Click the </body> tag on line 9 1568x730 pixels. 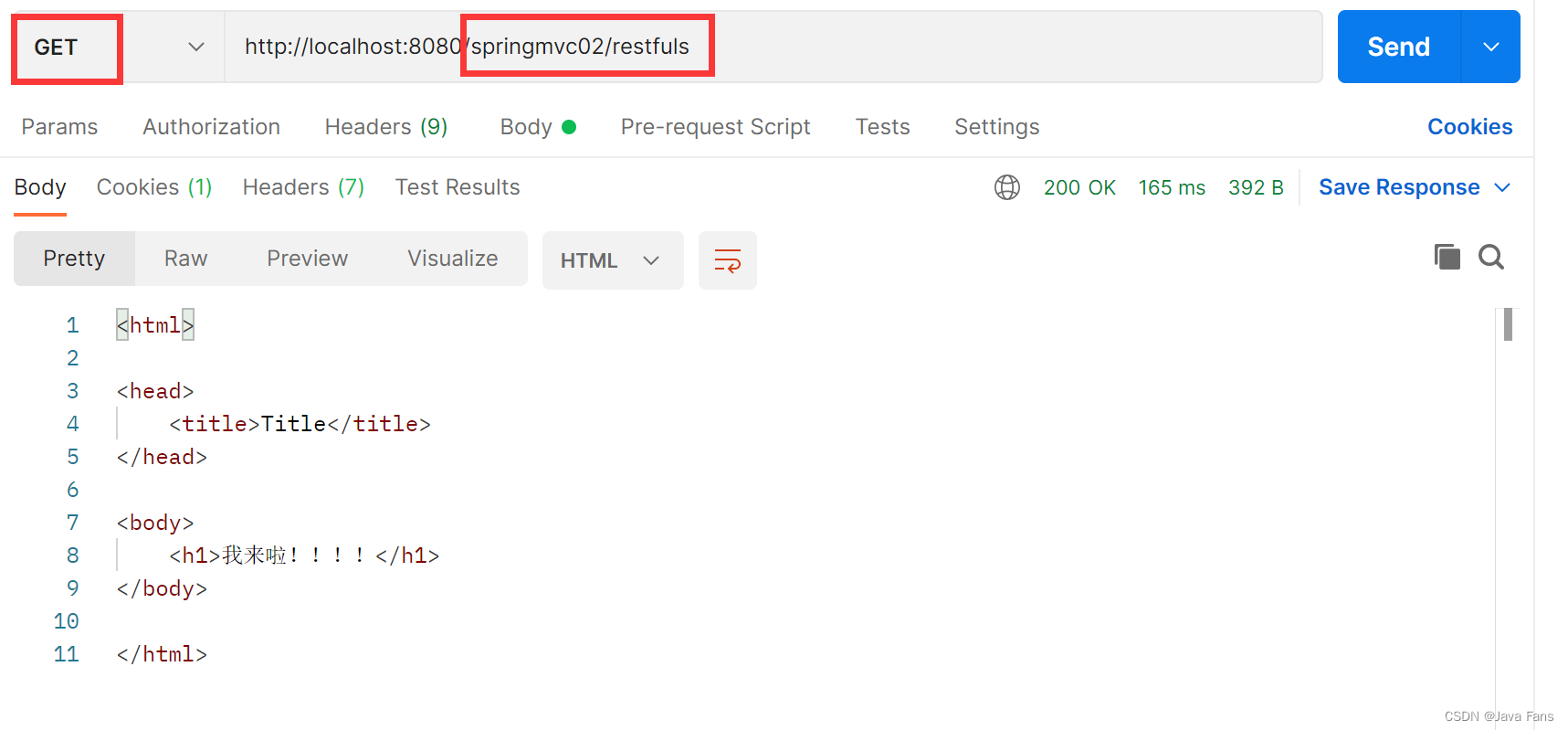click(162, 588)
